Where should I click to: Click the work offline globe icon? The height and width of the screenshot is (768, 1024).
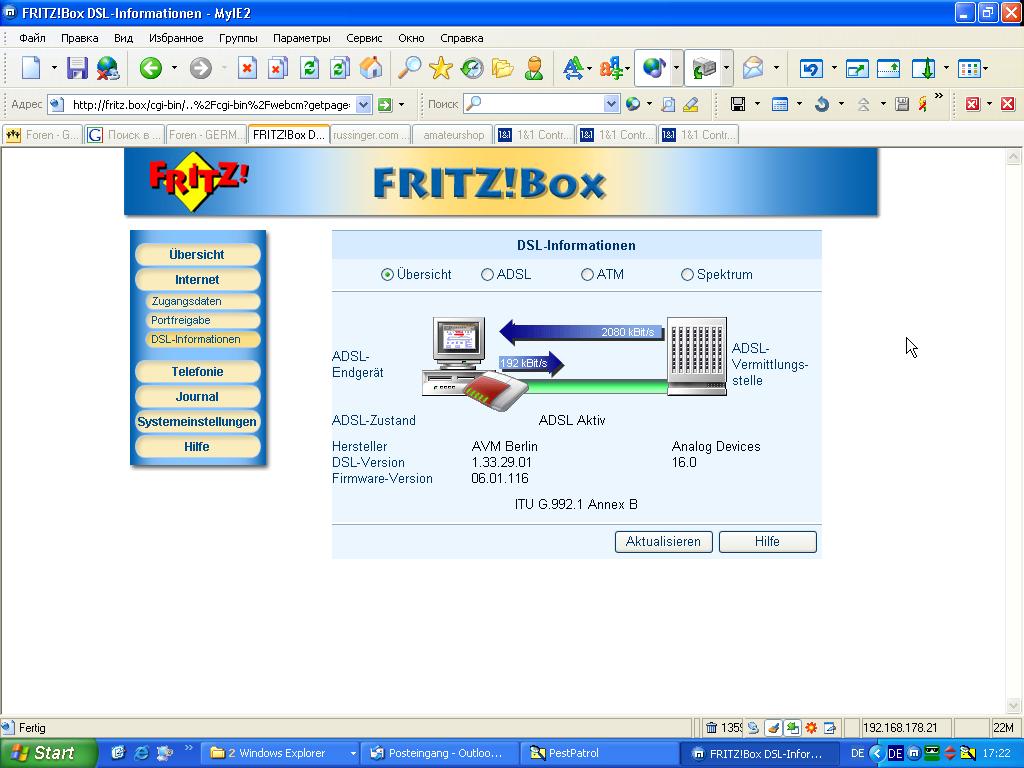(x=108, y=68)
